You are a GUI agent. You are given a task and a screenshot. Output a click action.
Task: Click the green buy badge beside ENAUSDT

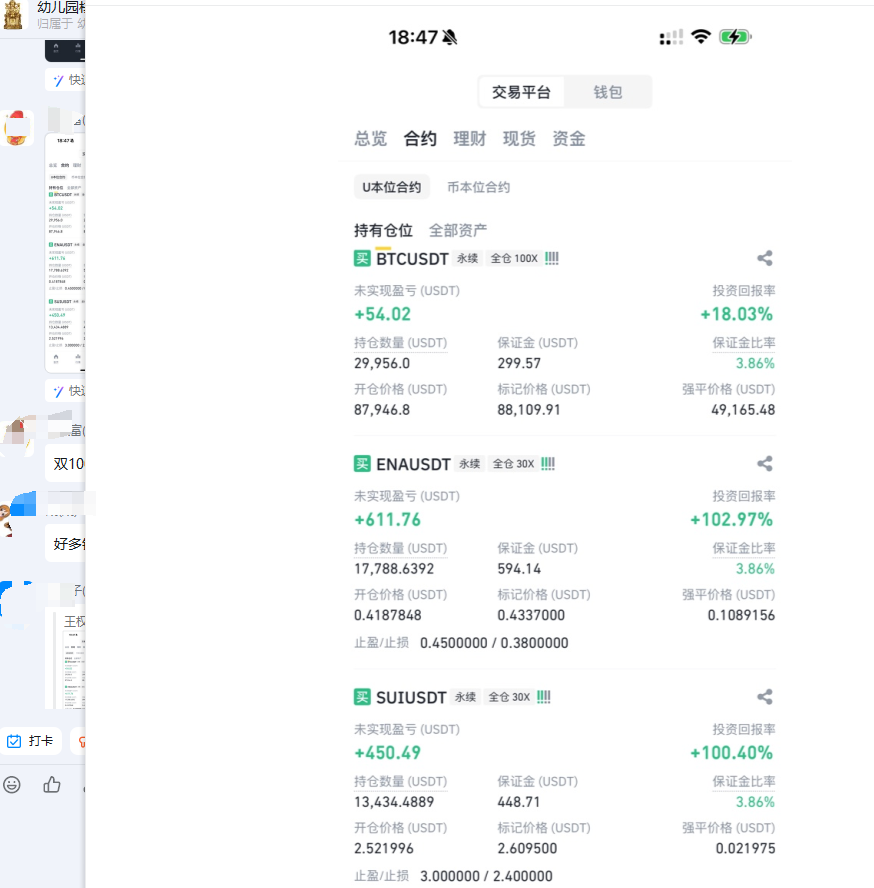[362, 464]
